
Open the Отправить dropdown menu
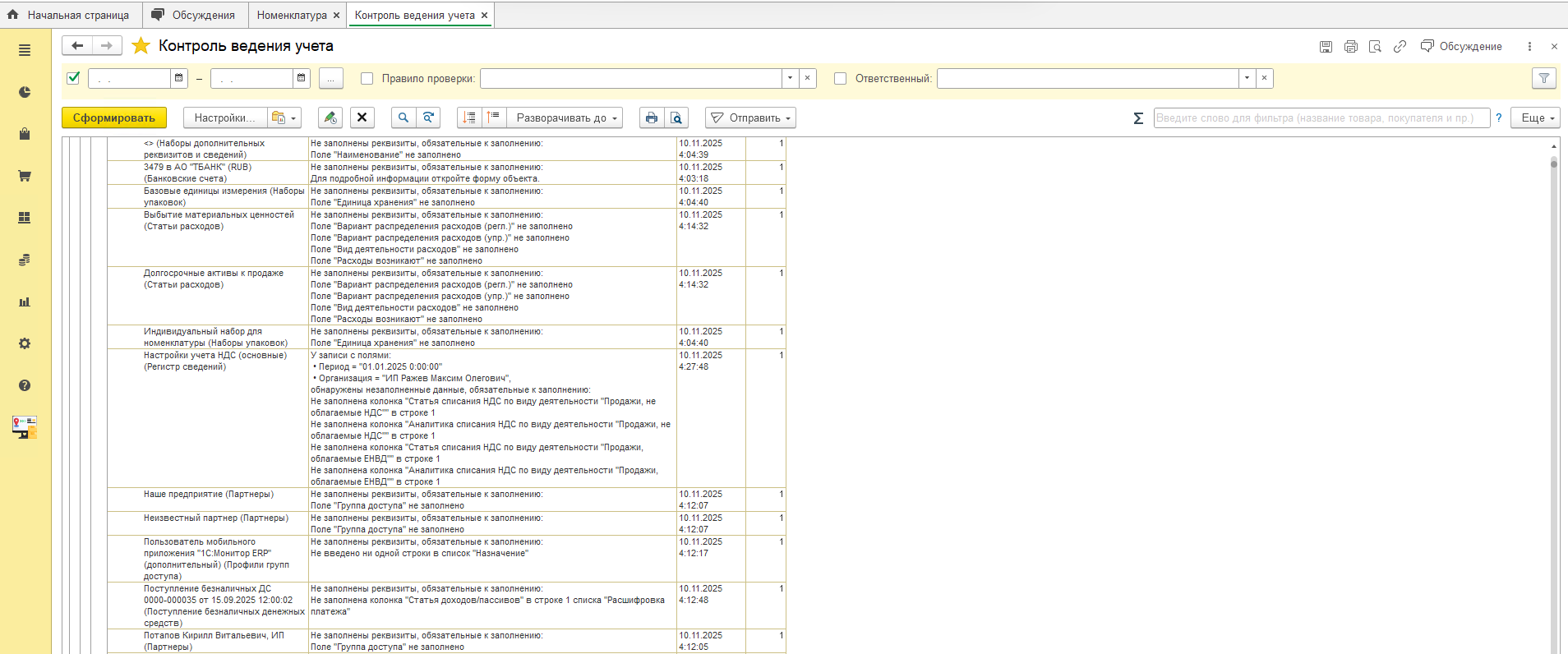pyautogui.click(x=751, y=117)
